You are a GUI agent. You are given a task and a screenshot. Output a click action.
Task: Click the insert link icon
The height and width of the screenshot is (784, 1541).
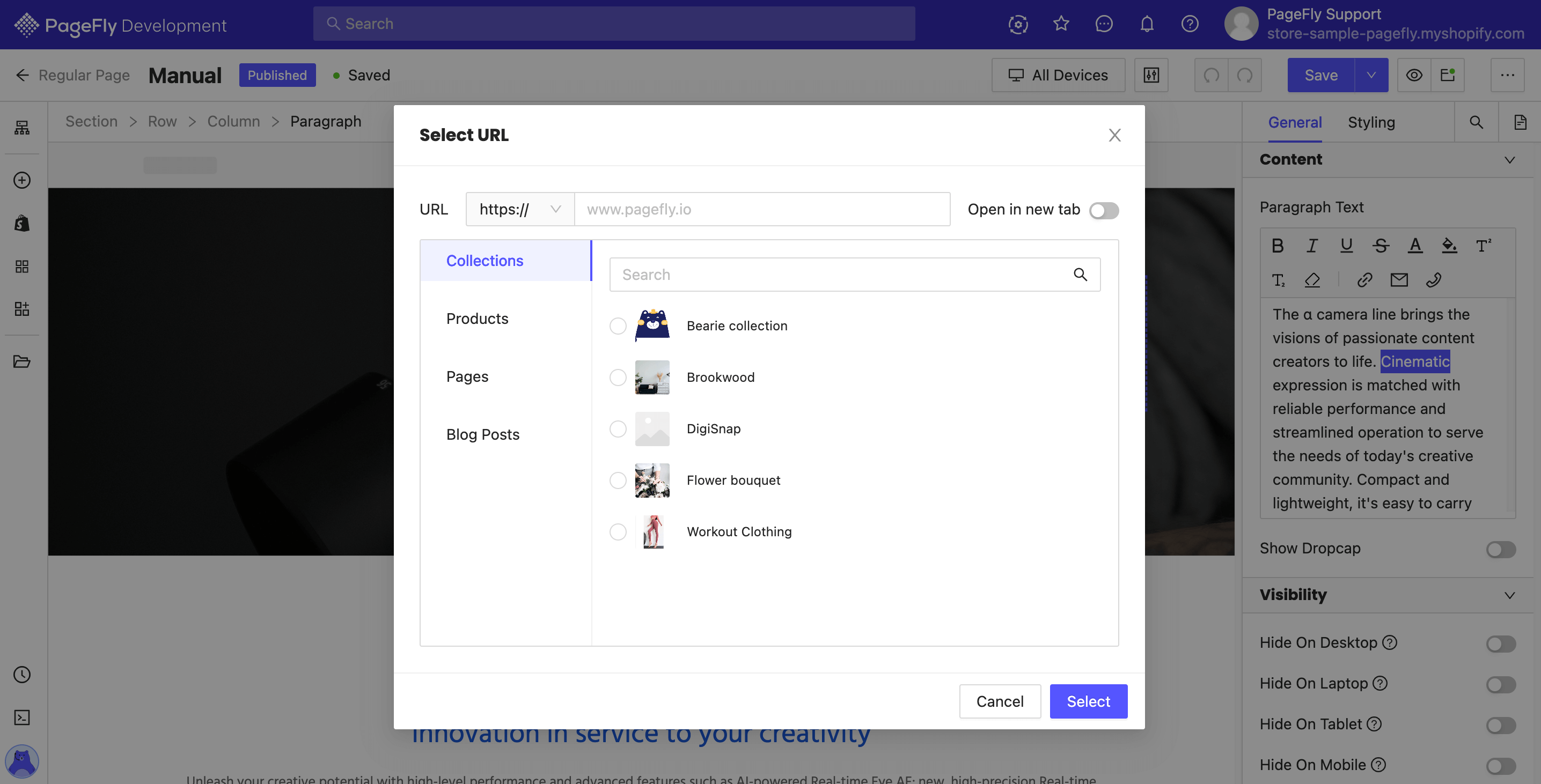[x=1364, y=280]
